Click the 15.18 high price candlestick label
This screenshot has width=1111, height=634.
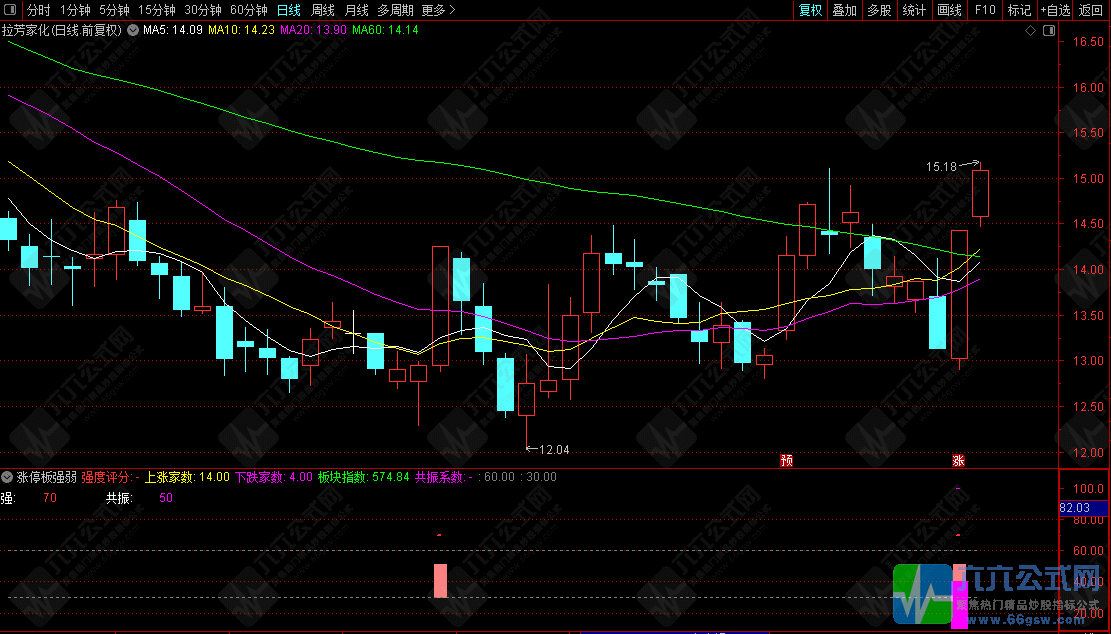tap(941, 166)
